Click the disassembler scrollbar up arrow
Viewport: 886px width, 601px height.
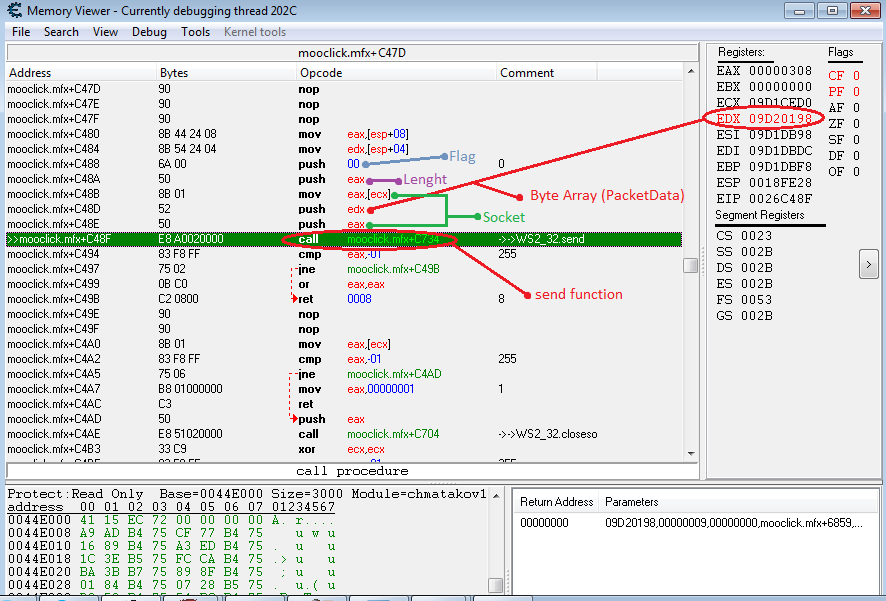click(x=690, y=71)
